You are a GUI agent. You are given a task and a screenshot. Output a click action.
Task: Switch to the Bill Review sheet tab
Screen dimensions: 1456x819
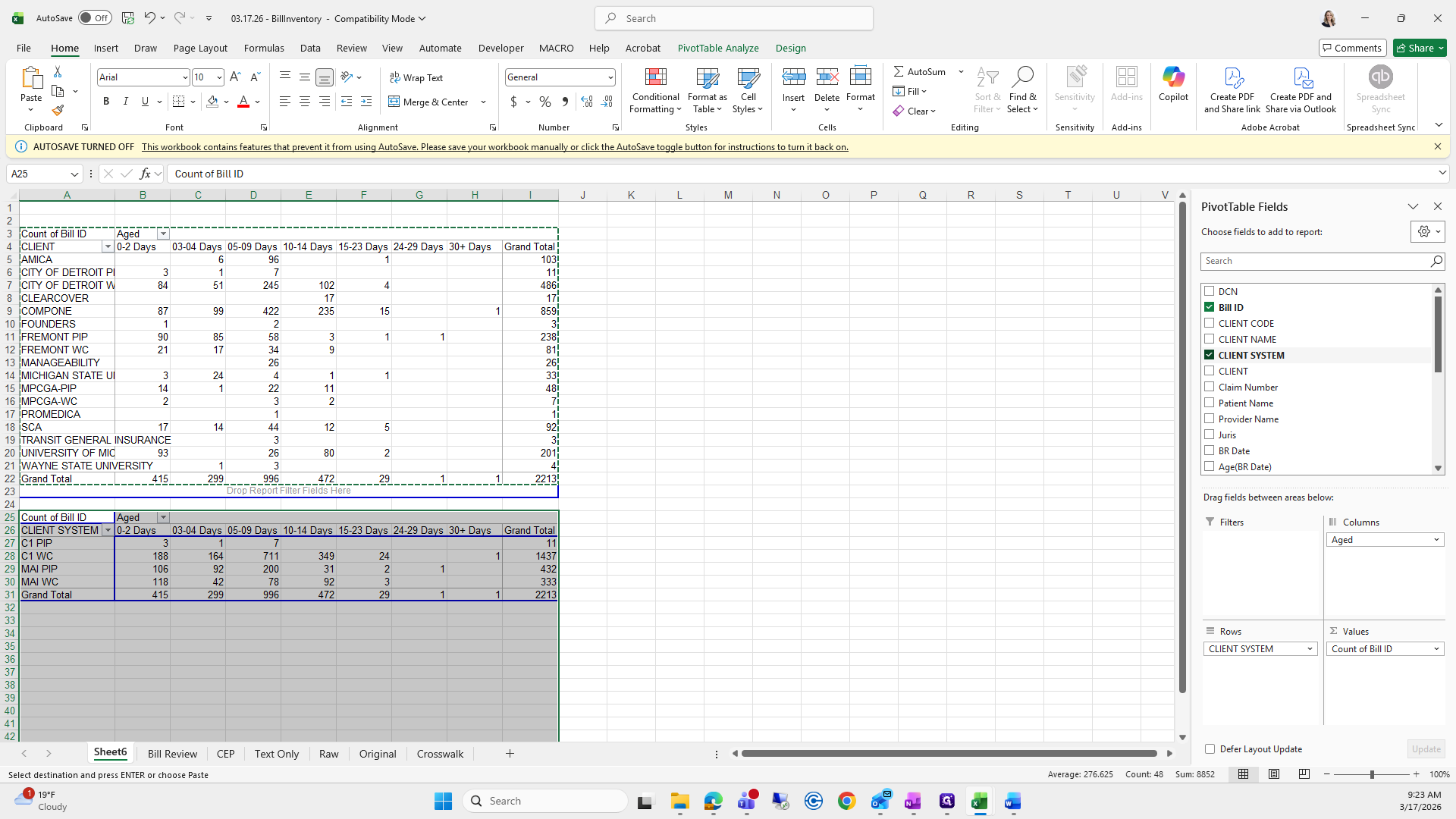[x=172, y=754]
